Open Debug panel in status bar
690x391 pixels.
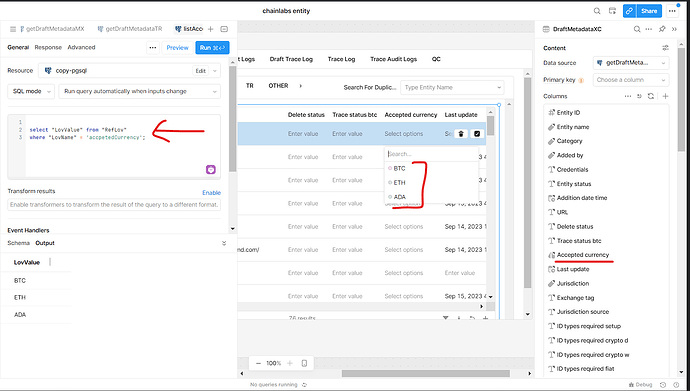point(640,385)
